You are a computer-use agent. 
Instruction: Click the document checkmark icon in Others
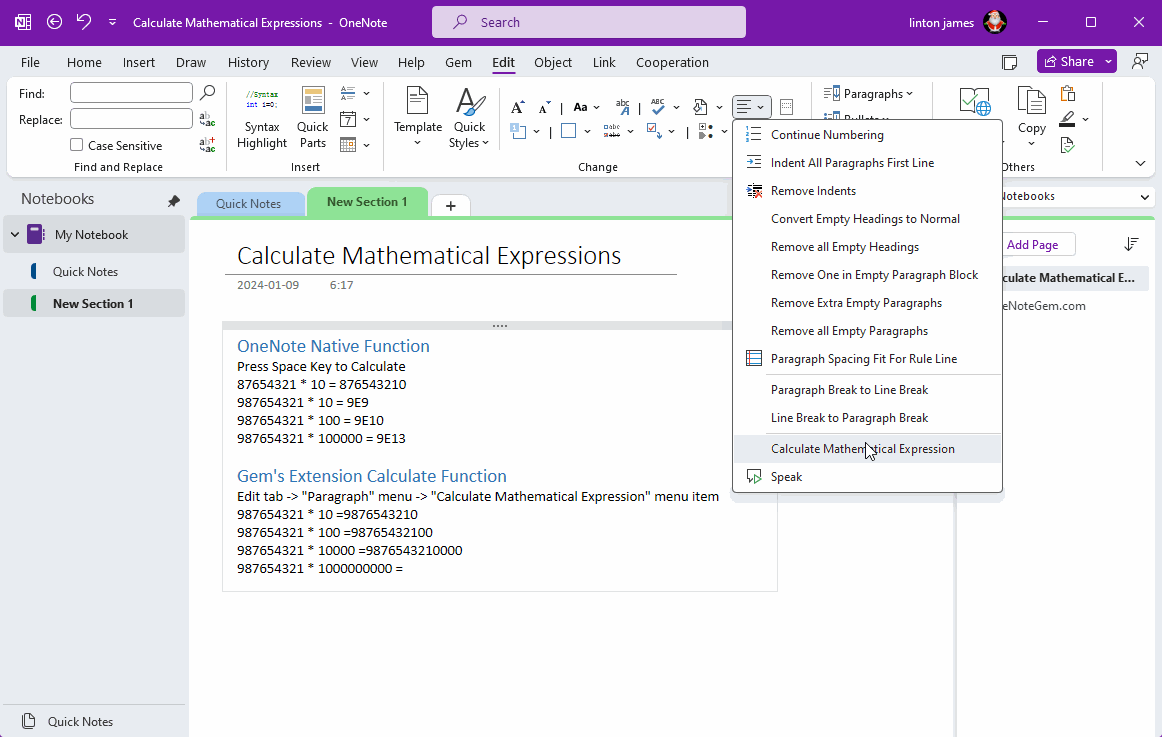[1067, 144]
